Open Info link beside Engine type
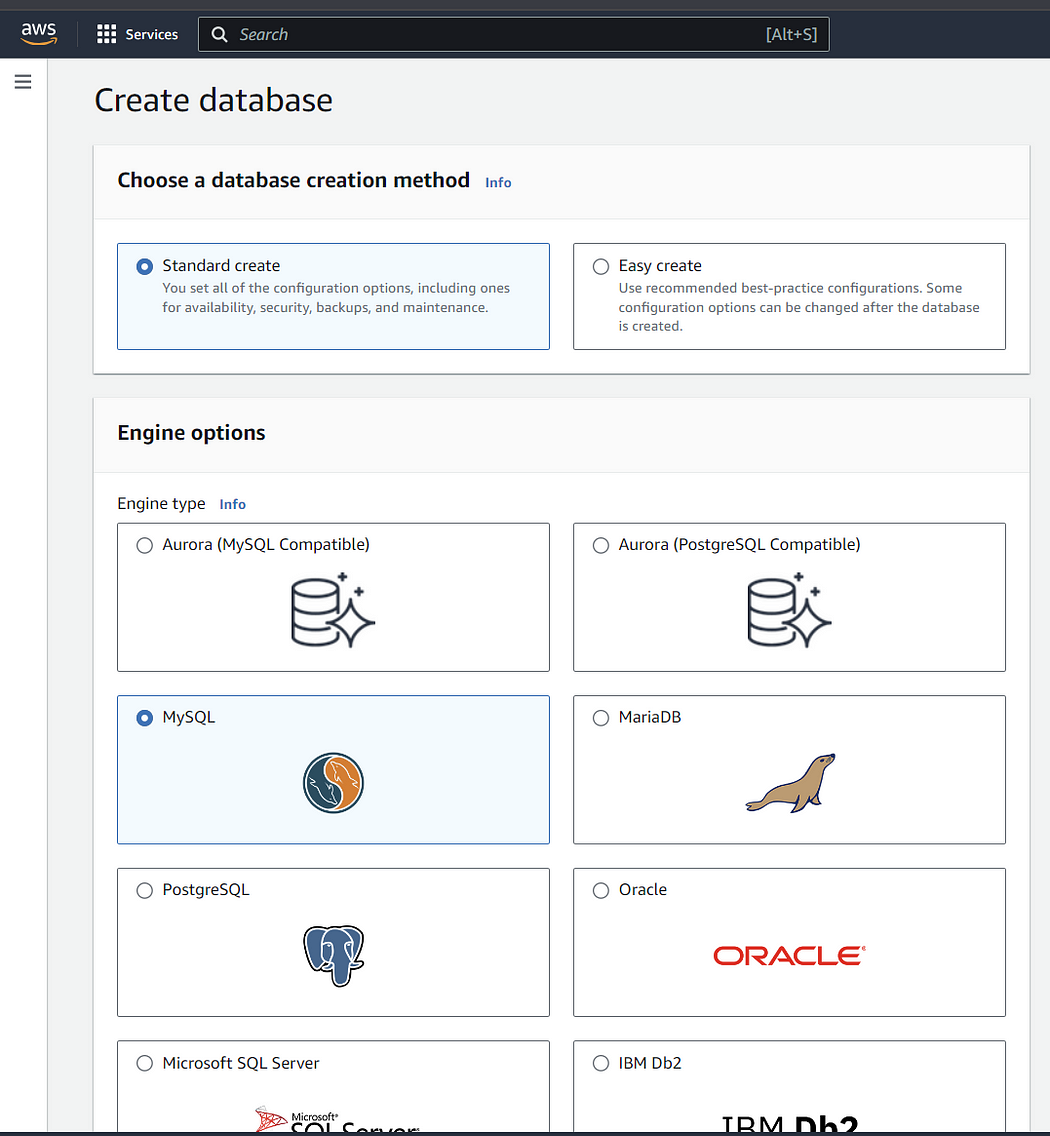The width and height of the screenshot is (1050, 1136). tap(233, 504)
